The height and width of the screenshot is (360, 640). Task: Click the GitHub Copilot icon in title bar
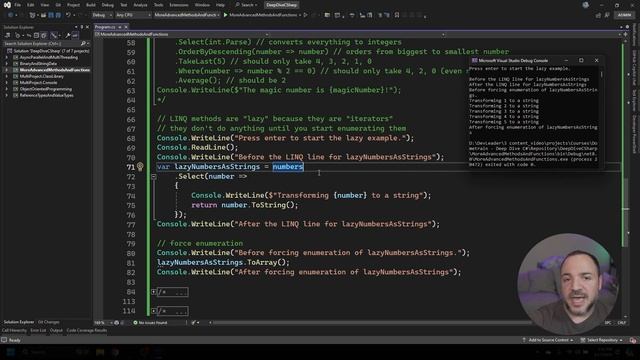coord(586,5)
